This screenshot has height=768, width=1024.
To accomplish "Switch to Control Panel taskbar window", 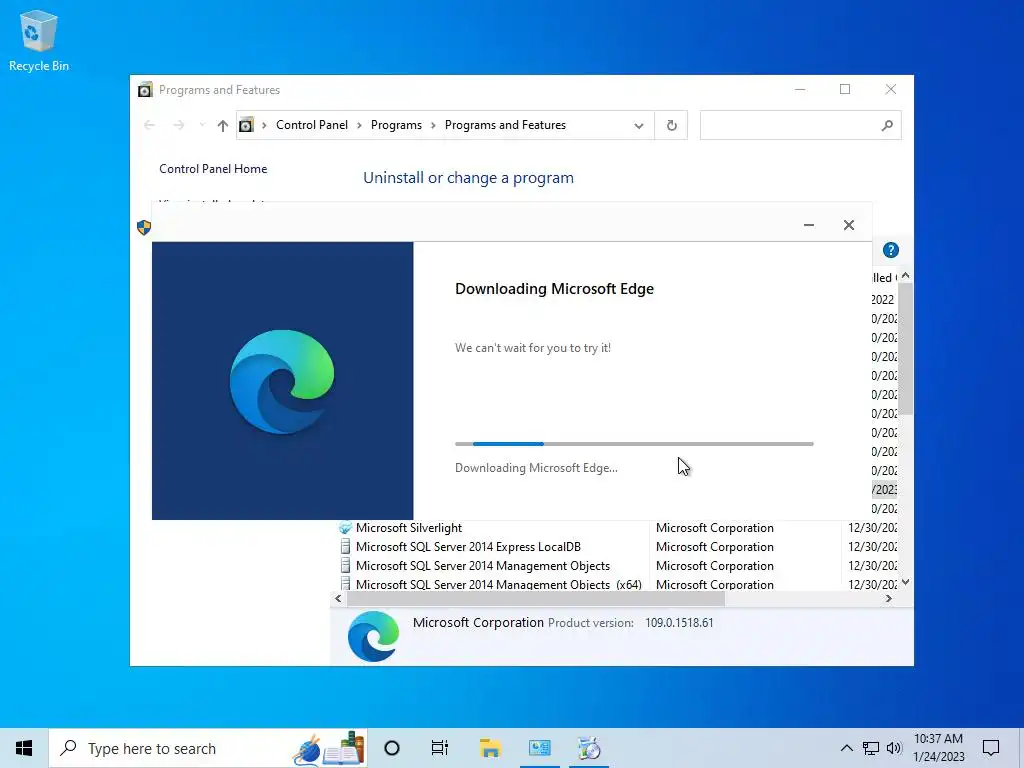I will click(x=539, y=748).
